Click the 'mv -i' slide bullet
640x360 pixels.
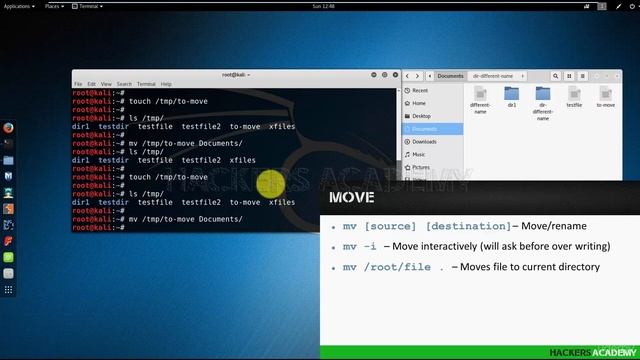coord(476,247)
